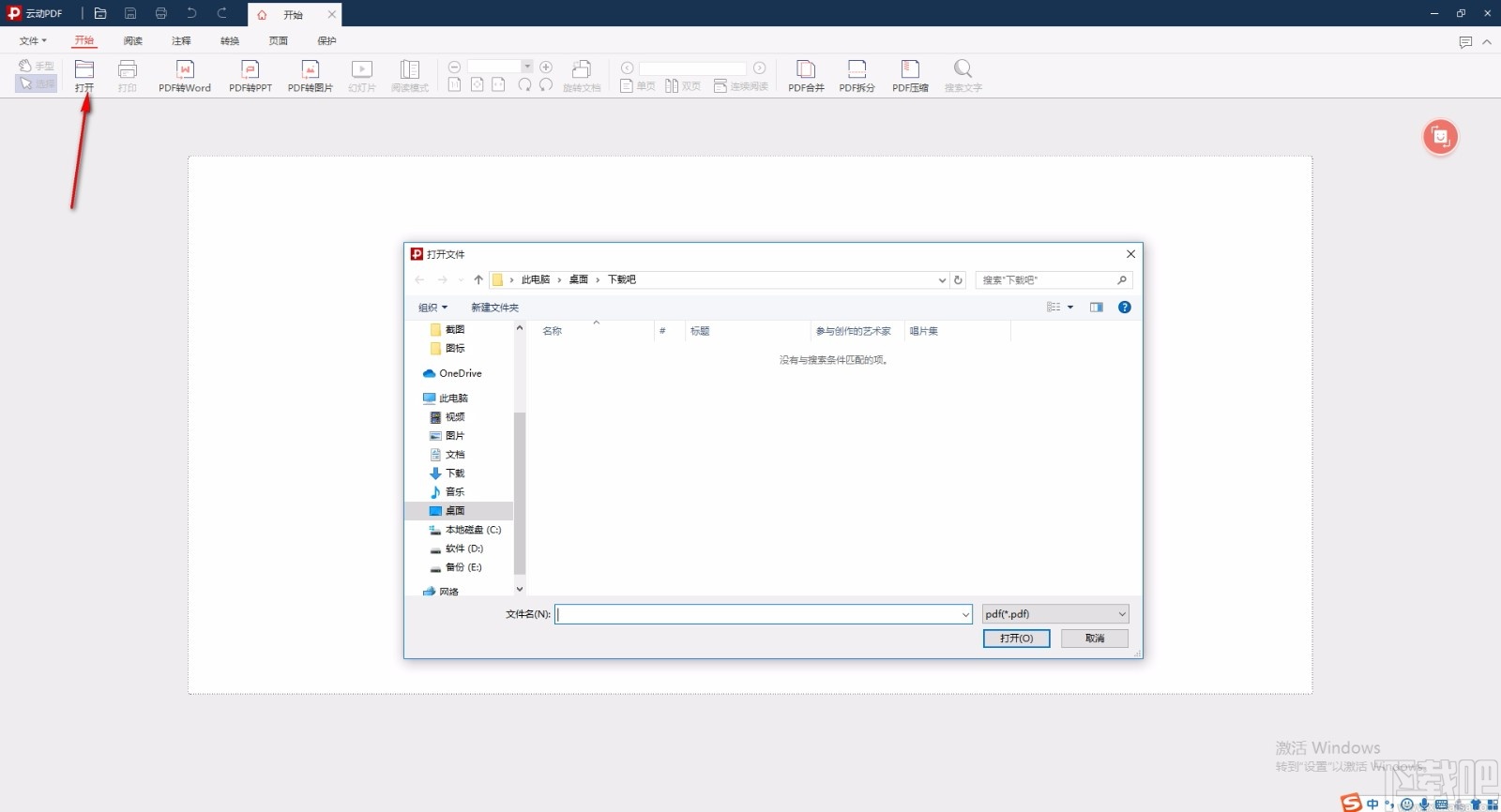The image size is (1501, 812).
Task: Switch to the 开始 ribbon tab
Action: point(84,41)
